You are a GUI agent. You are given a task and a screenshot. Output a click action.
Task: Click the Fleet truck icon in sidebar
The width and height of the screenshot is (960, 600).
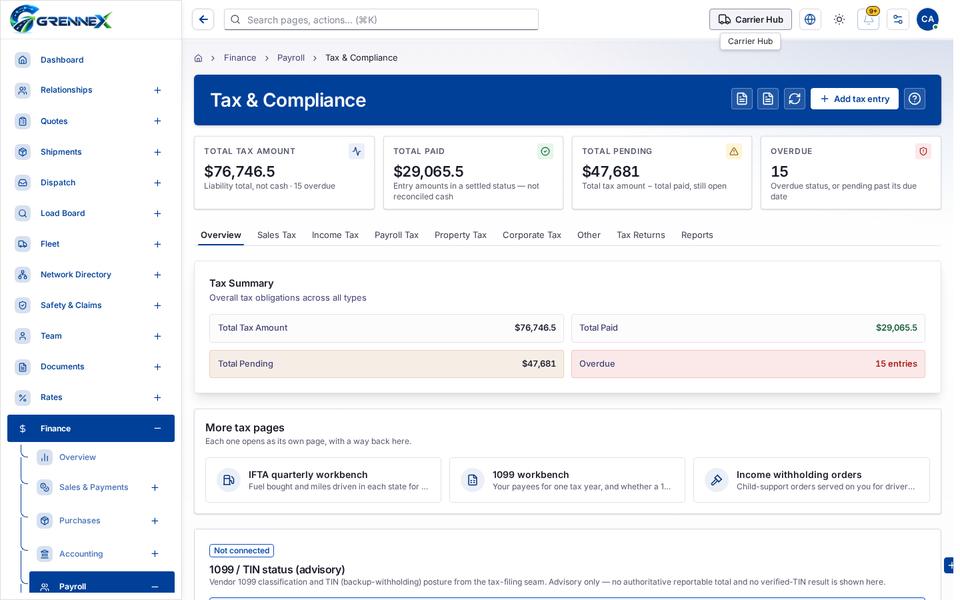click(x=23, y=244)
